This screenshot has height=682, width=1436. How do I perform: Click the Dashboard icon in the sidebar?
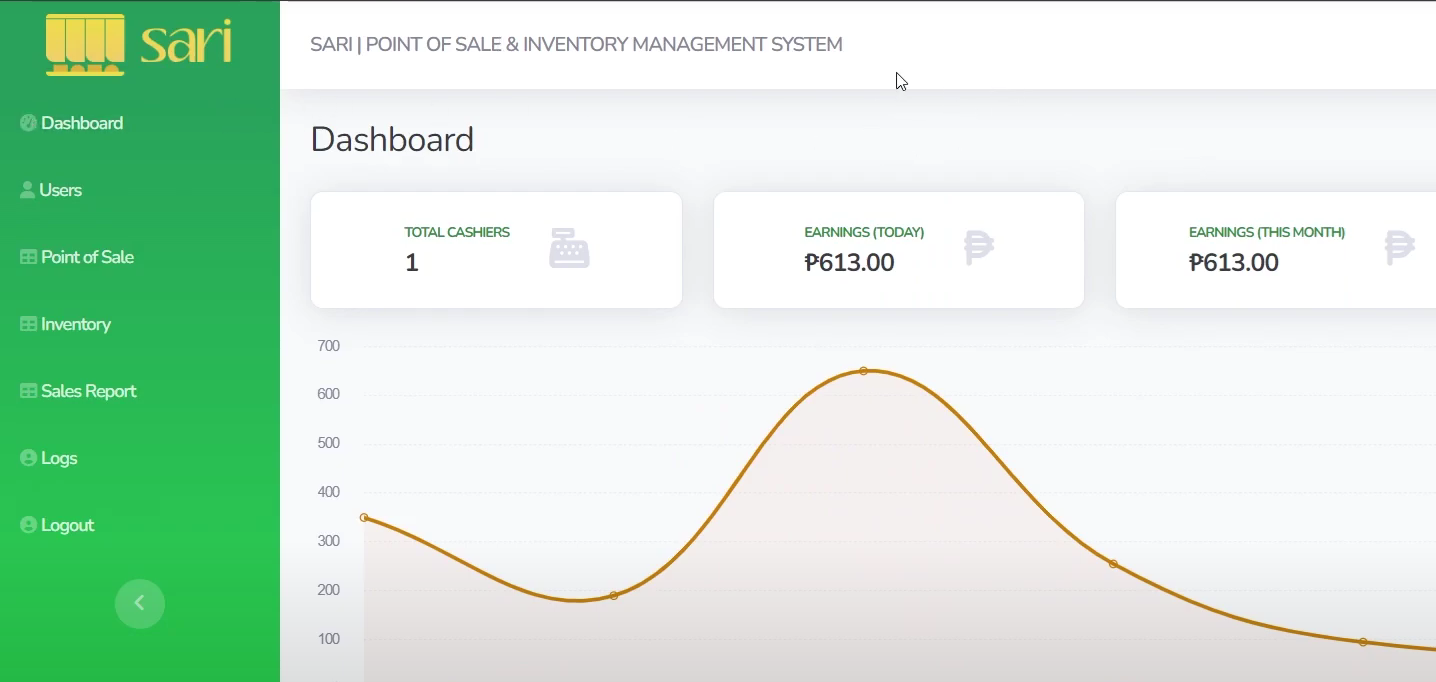27,122
